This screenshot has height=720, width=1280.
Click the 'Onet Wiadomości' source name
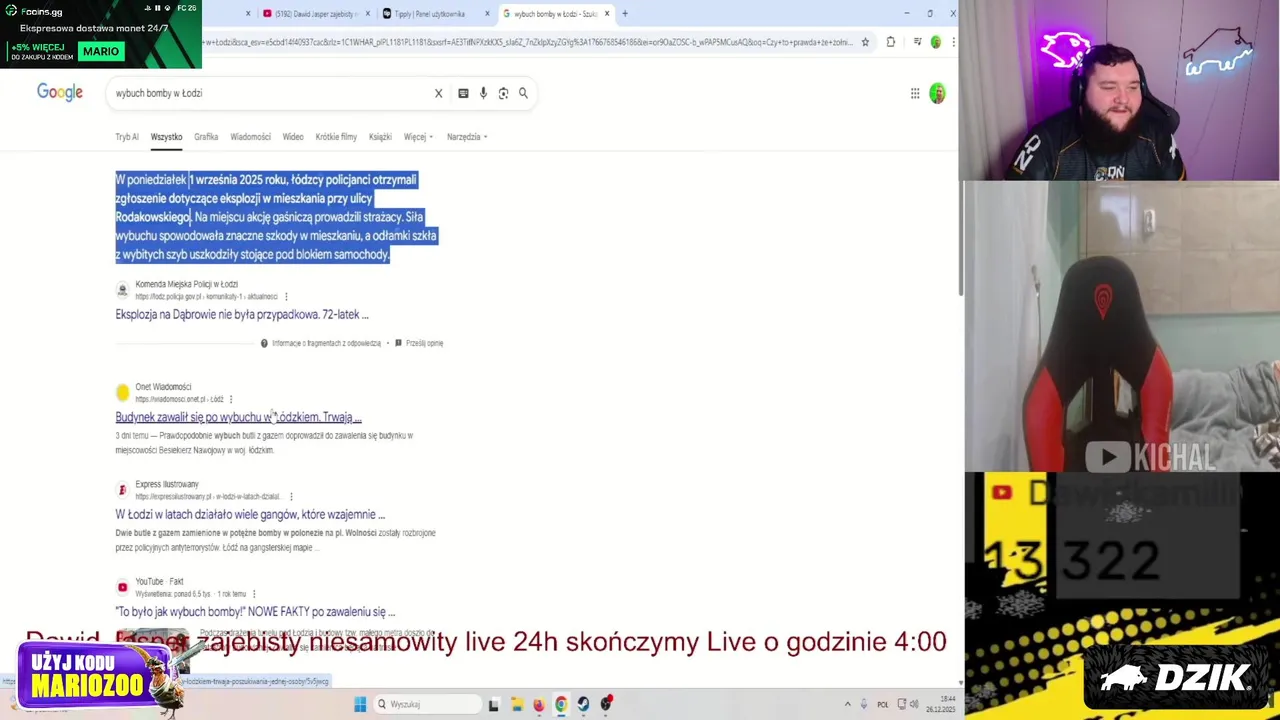click(163, 387)
